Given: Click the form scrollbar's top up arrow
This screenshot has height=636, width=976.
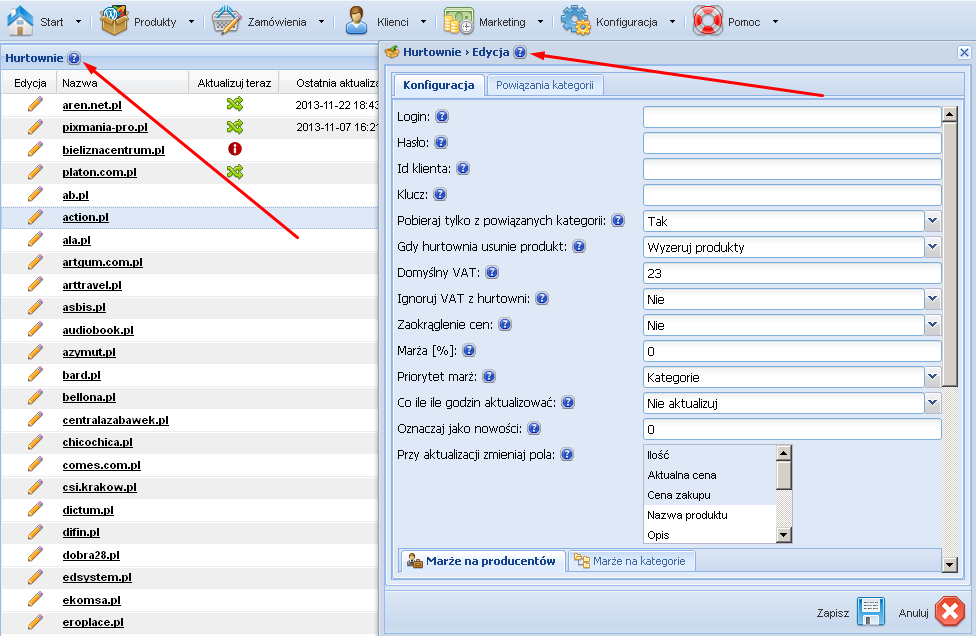Looking at the screenshot, I should click(x=949, y=114).
